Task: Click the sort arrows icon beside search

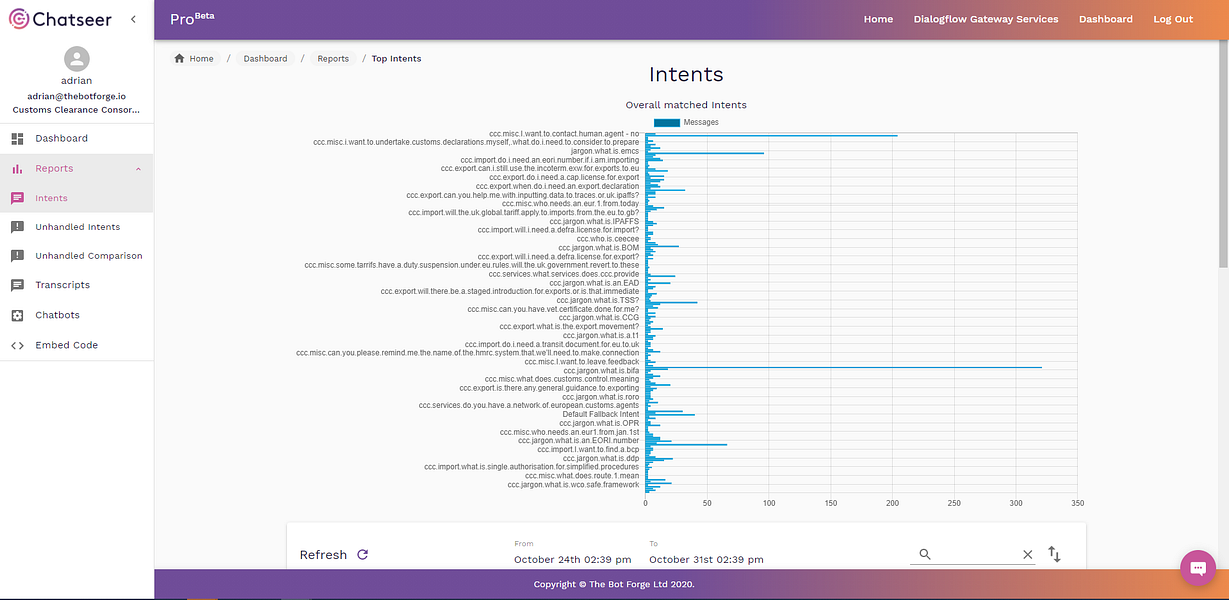Action: (1054, 554)
